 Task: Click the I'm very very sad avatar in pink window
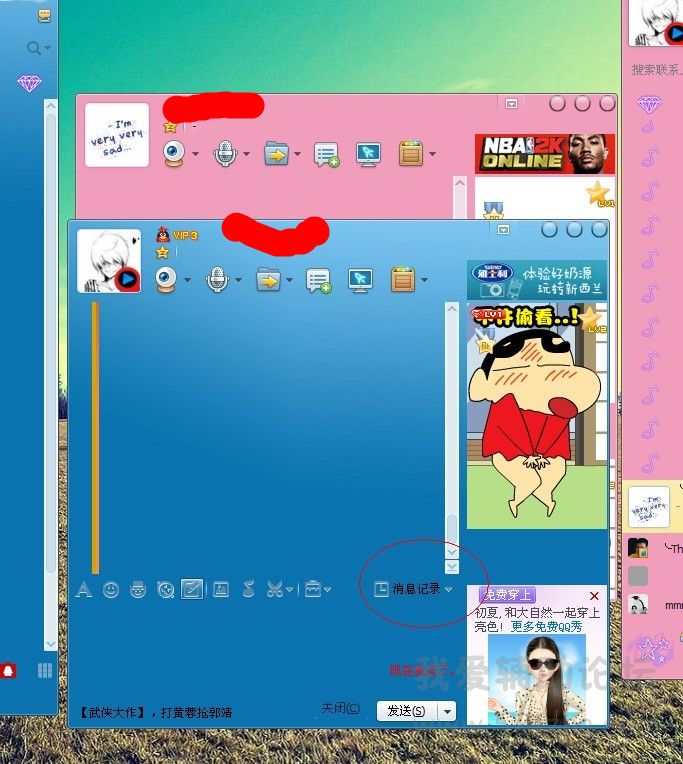[x=117, y=135]
